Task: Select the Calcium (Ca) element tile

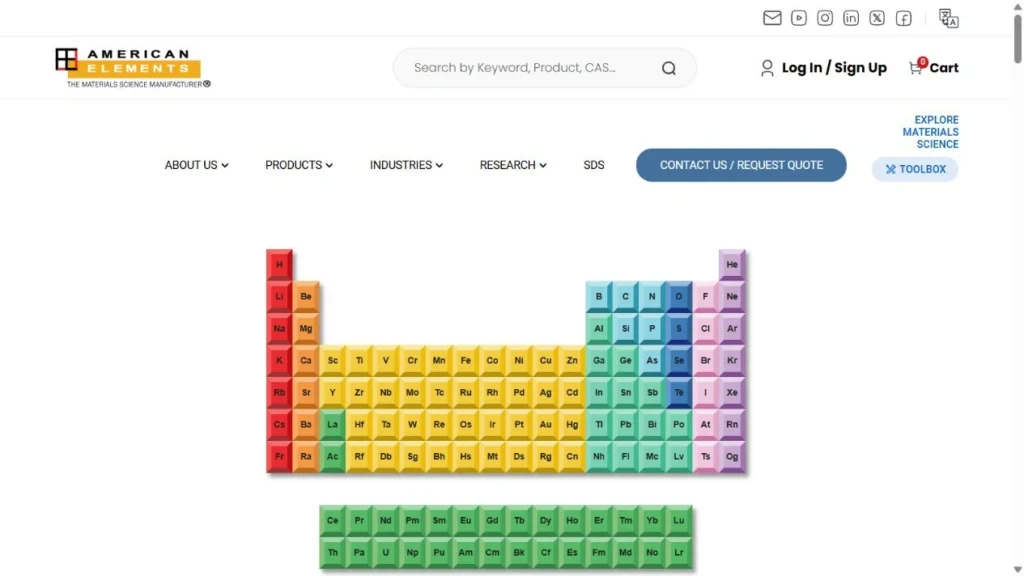Action: [x=306, y=360]
